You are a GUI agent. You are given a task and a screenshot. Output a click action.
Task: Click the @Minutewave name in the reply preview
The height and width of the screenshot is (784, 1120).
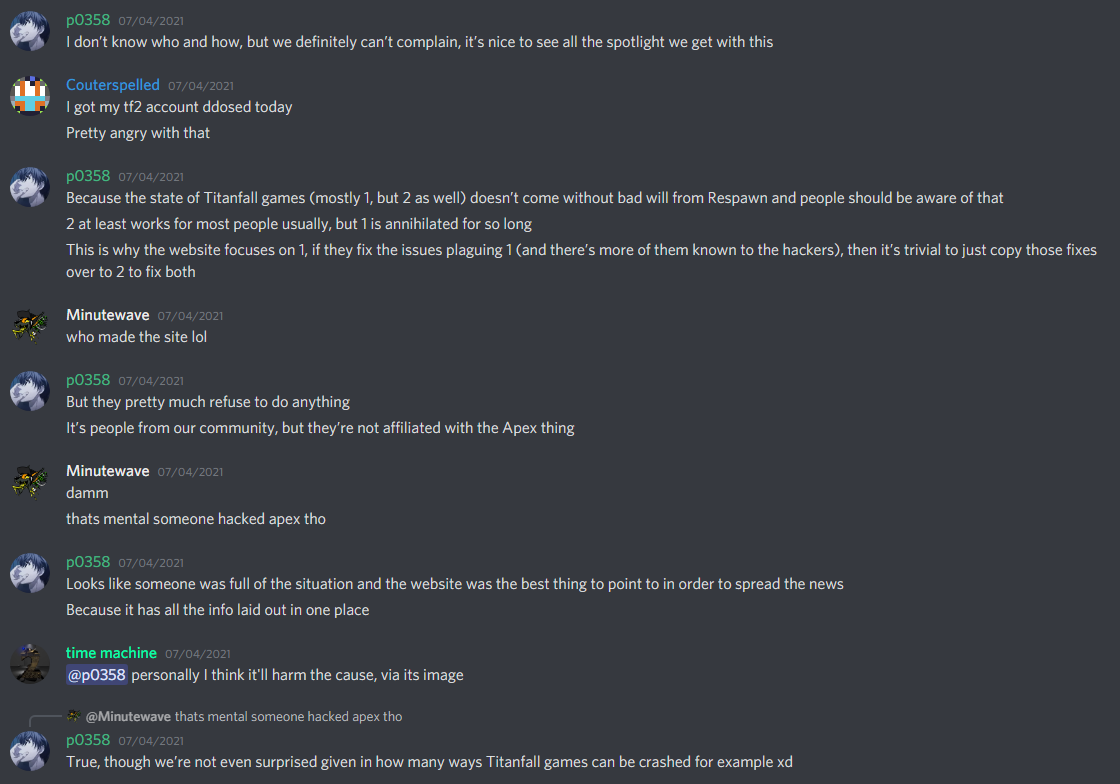pyautogui.click(x=128, y=717)
